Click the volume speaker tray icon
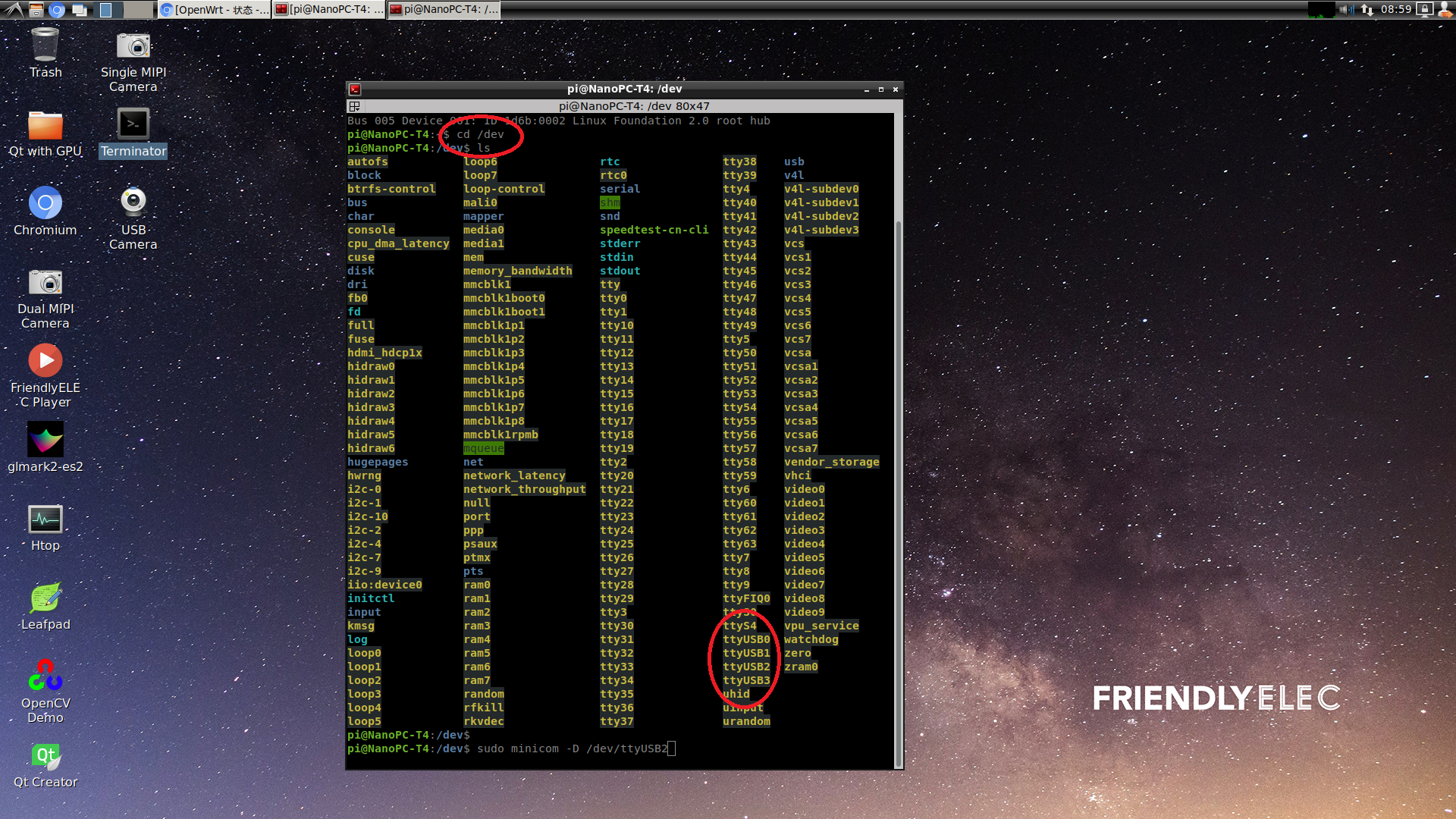 (x=1347, y=9)
